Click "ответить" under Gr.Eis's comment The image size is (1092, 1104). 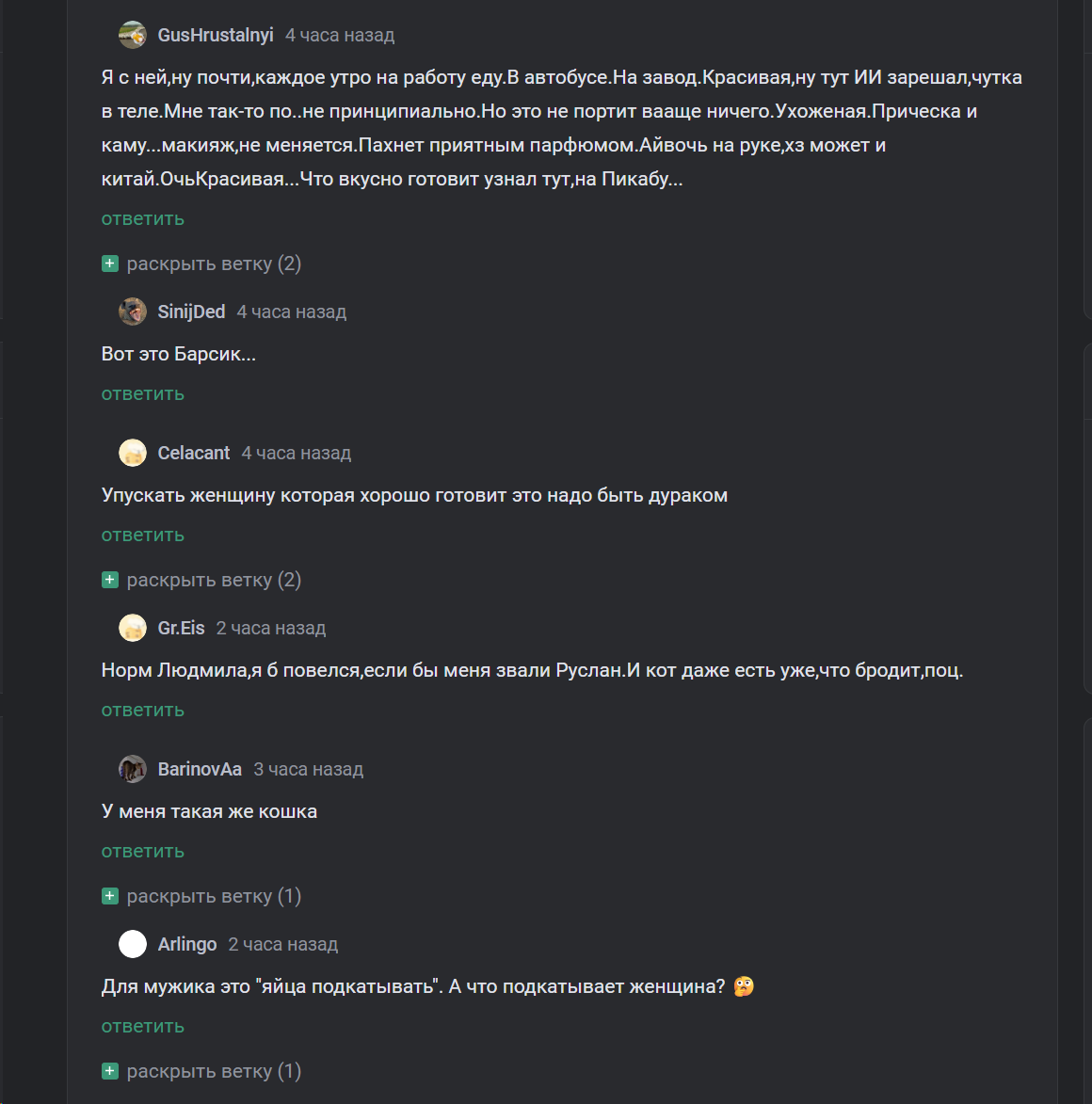(x=143, y=711)
